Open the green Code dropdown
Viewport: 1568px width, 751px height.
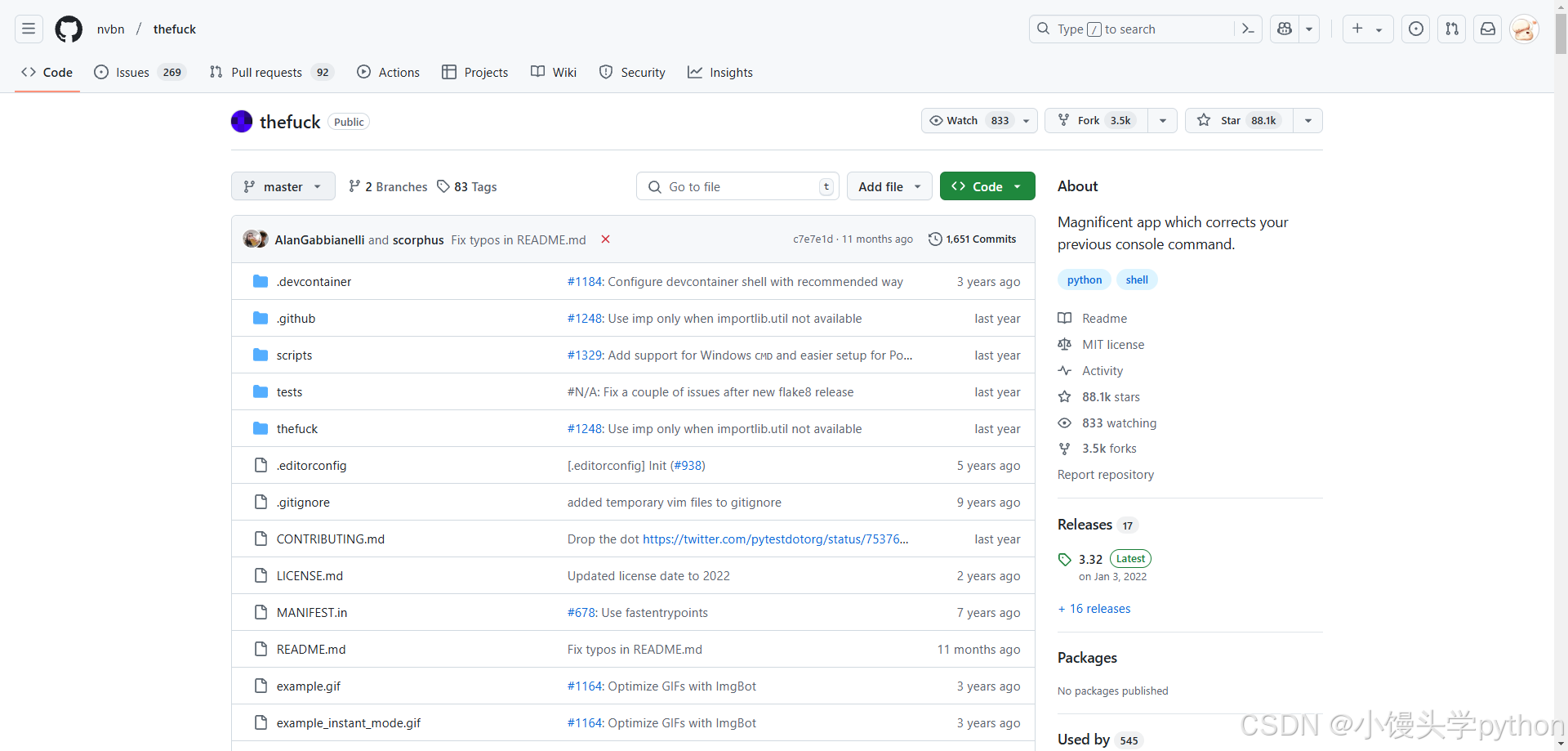tap(987, 186)
